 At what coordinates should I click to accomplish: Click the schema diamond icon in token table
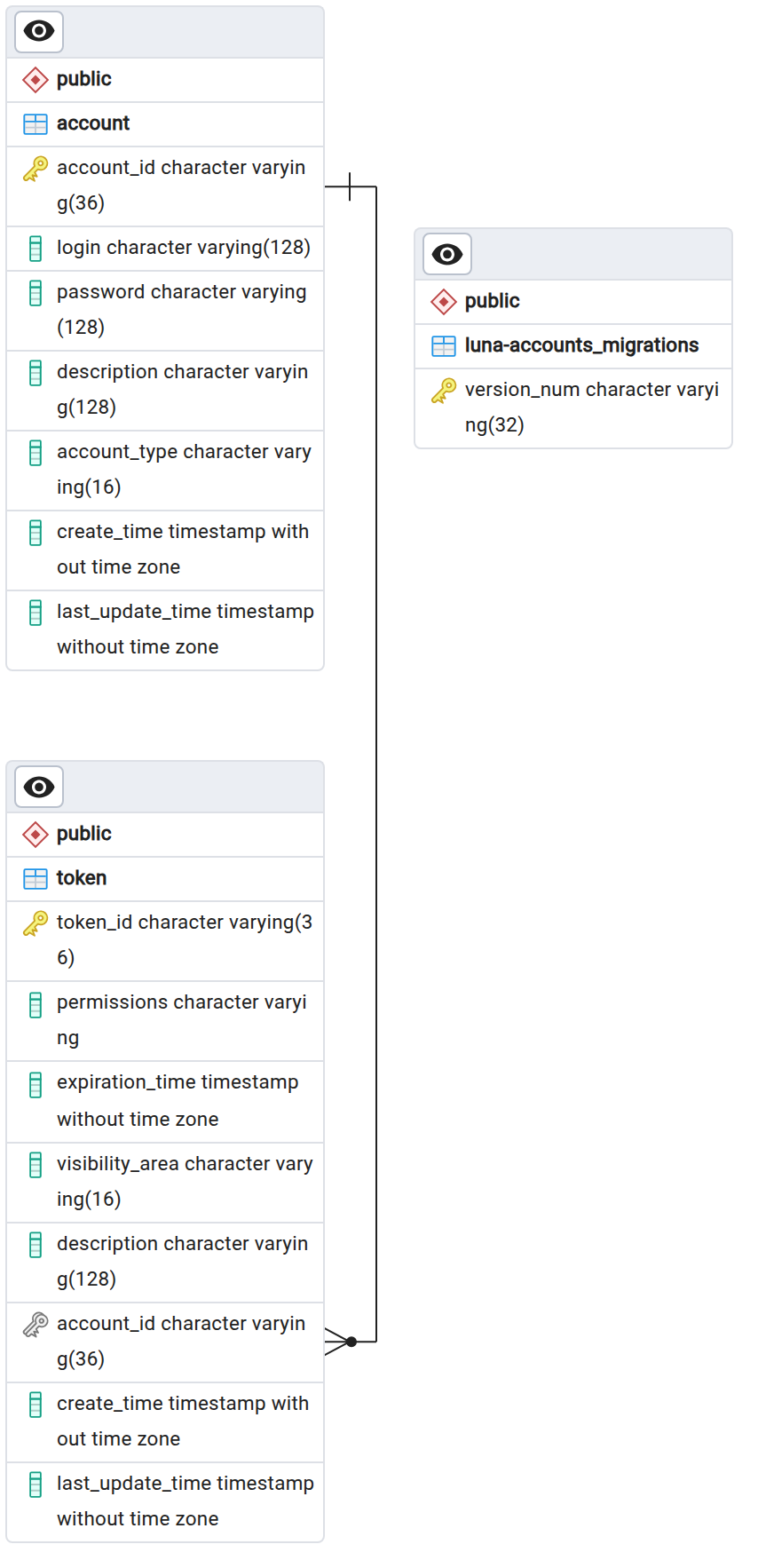pyautogui.click(x=36, y=835)
